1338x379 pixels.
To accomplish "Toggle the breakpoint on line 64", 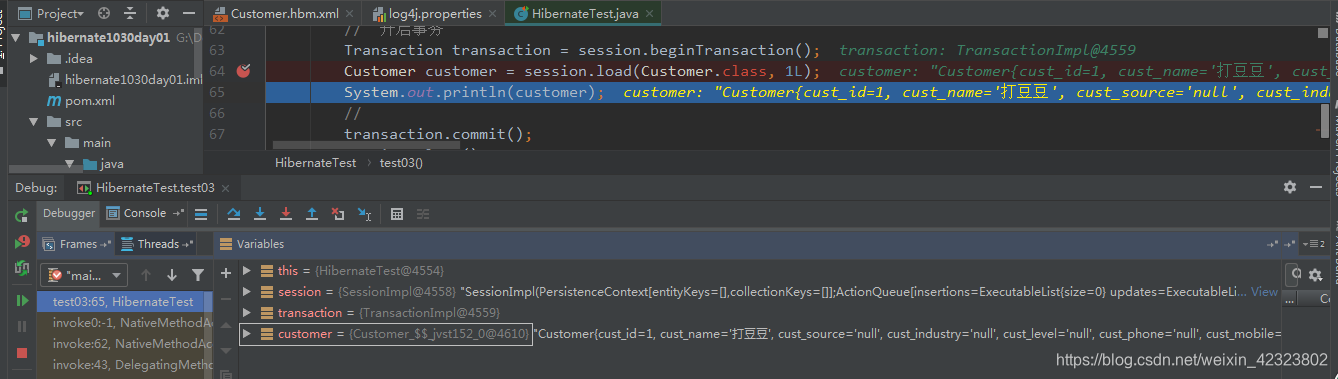I will click(x=243, y=71).
